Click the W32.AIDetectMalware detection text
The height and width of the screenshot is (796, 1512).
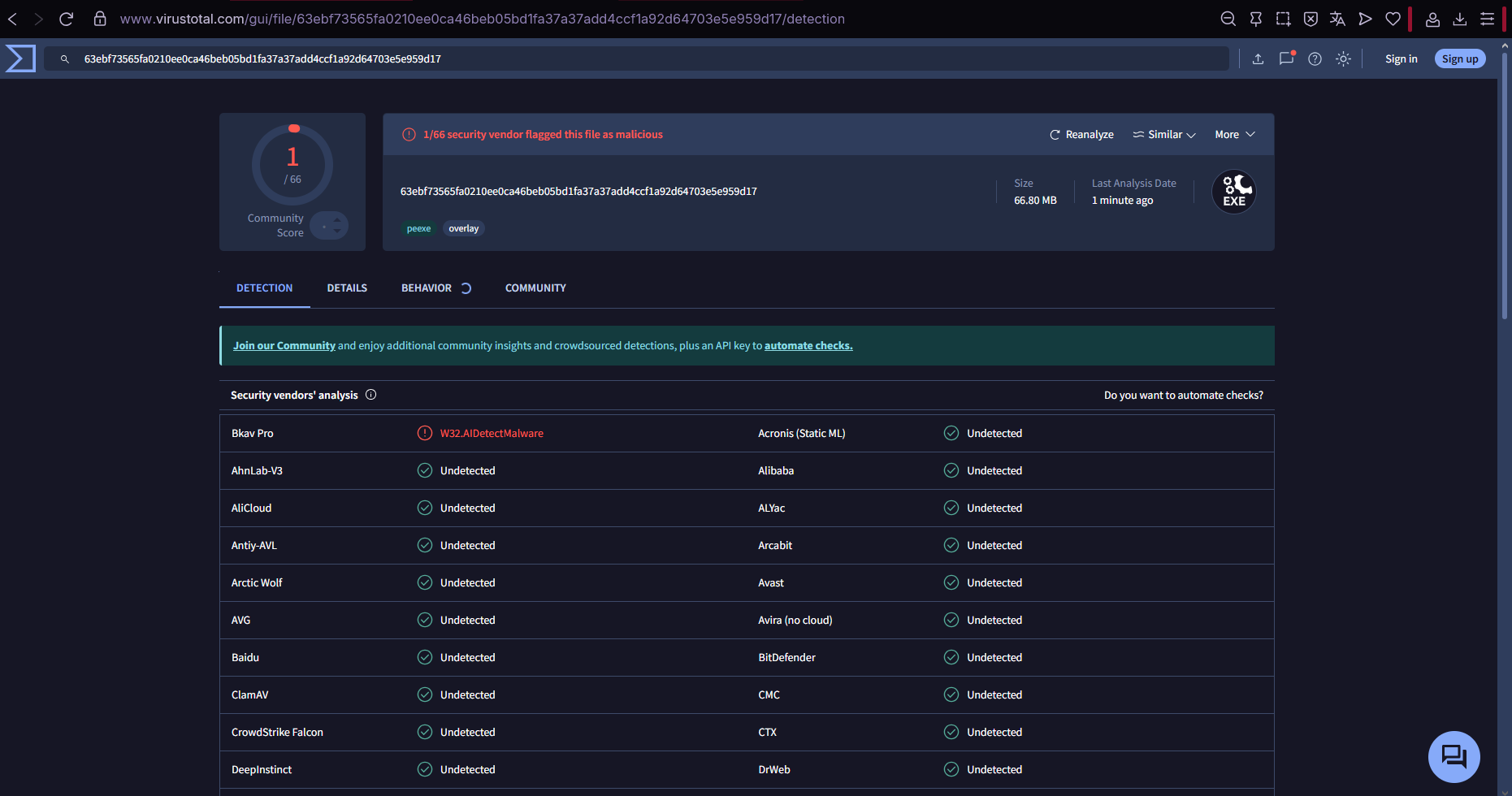coord(492,433)
